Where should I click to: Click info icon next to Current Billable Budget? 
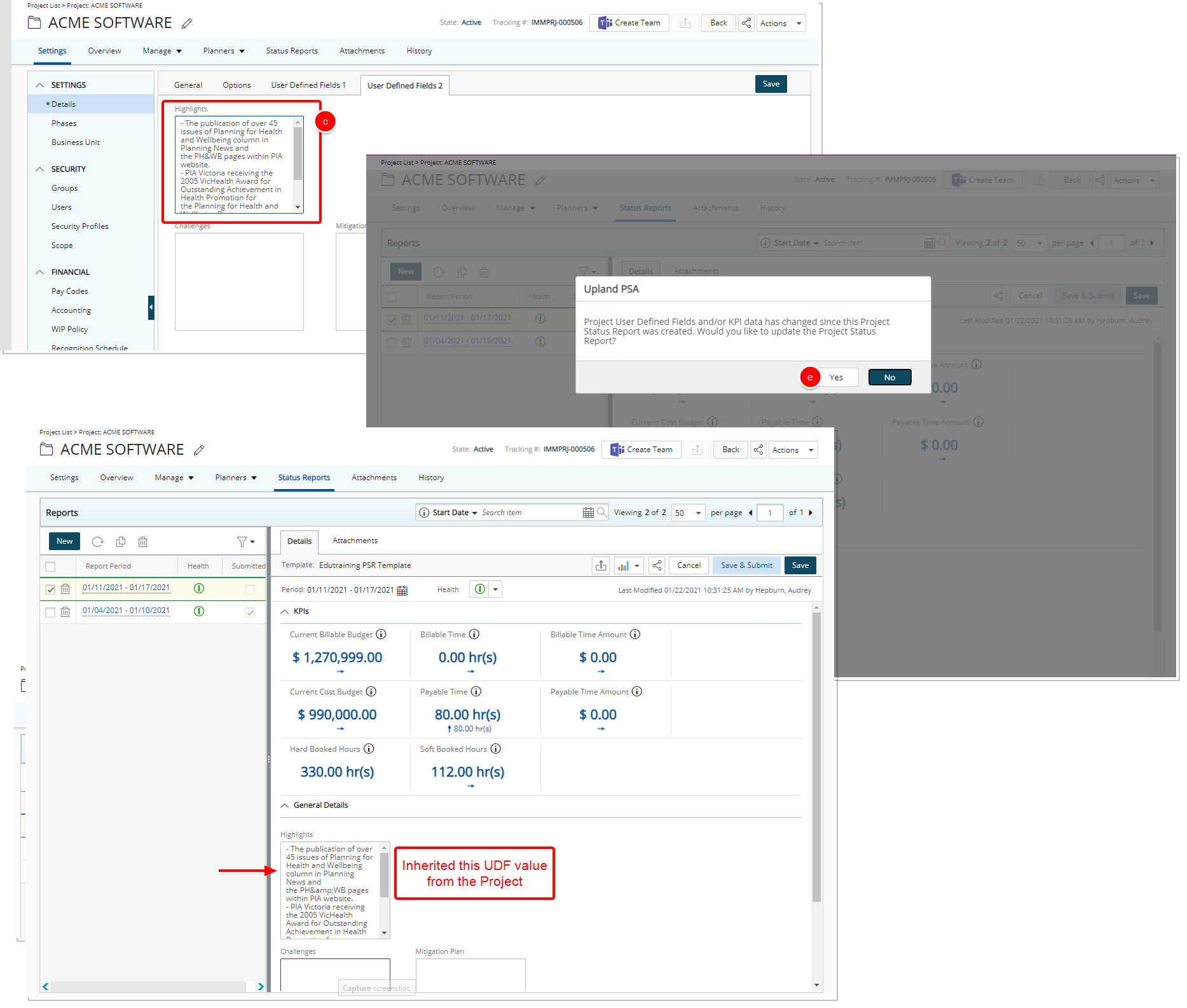click(381, 634)
